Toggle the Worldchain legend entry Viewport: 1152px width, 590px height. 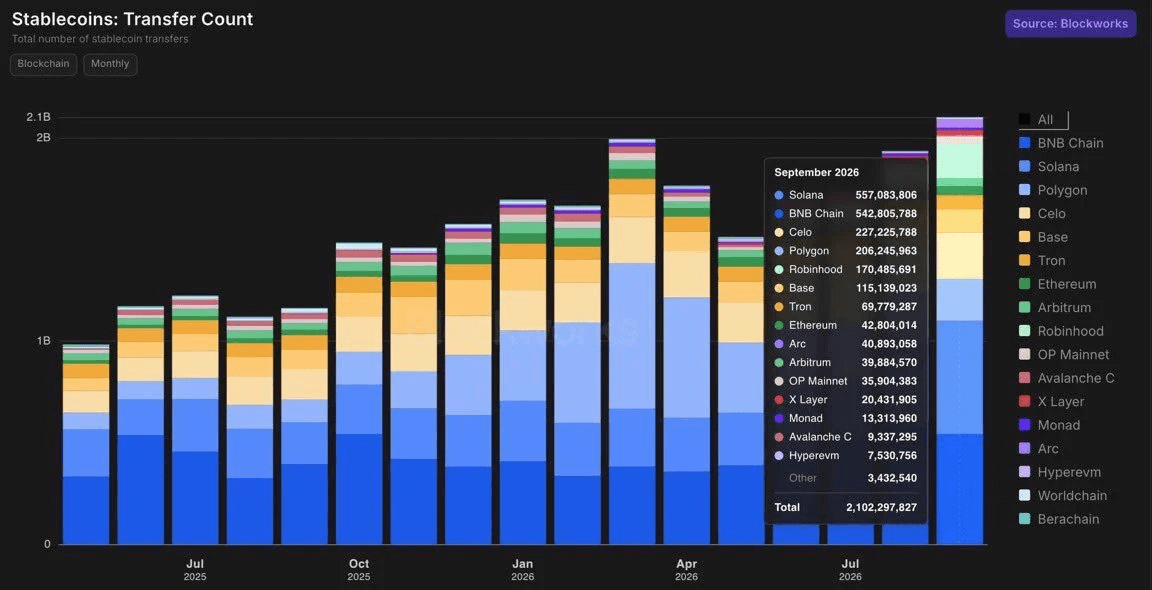point(1062,496)
